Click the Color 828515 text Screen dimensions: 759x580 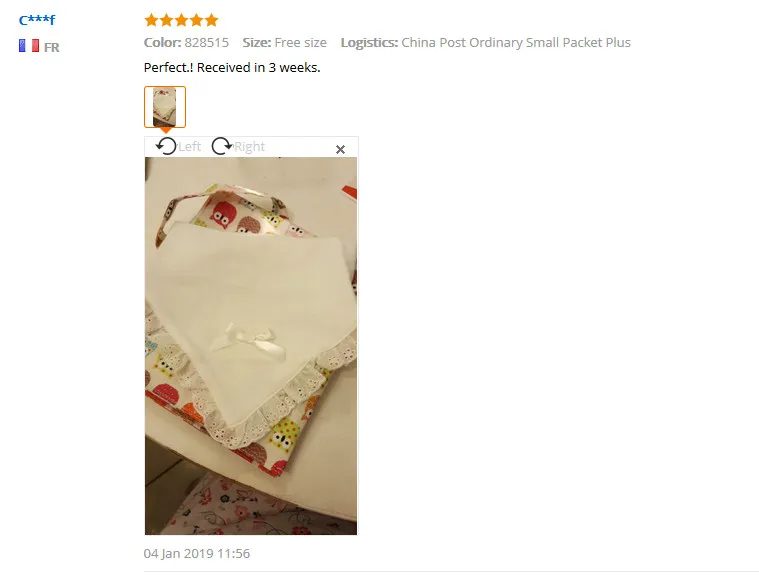[x=186, y=43]
